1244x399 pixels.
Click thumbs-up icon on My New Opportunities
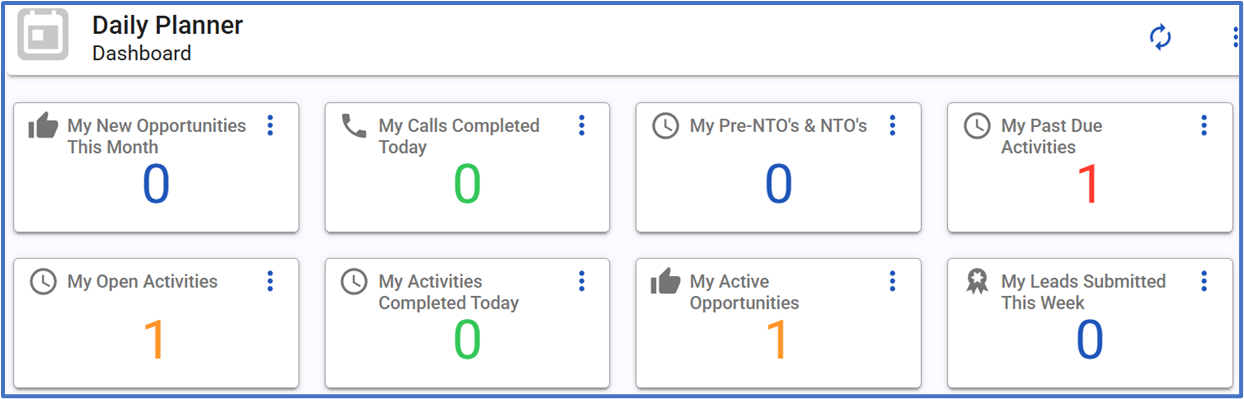click(43, 126)
